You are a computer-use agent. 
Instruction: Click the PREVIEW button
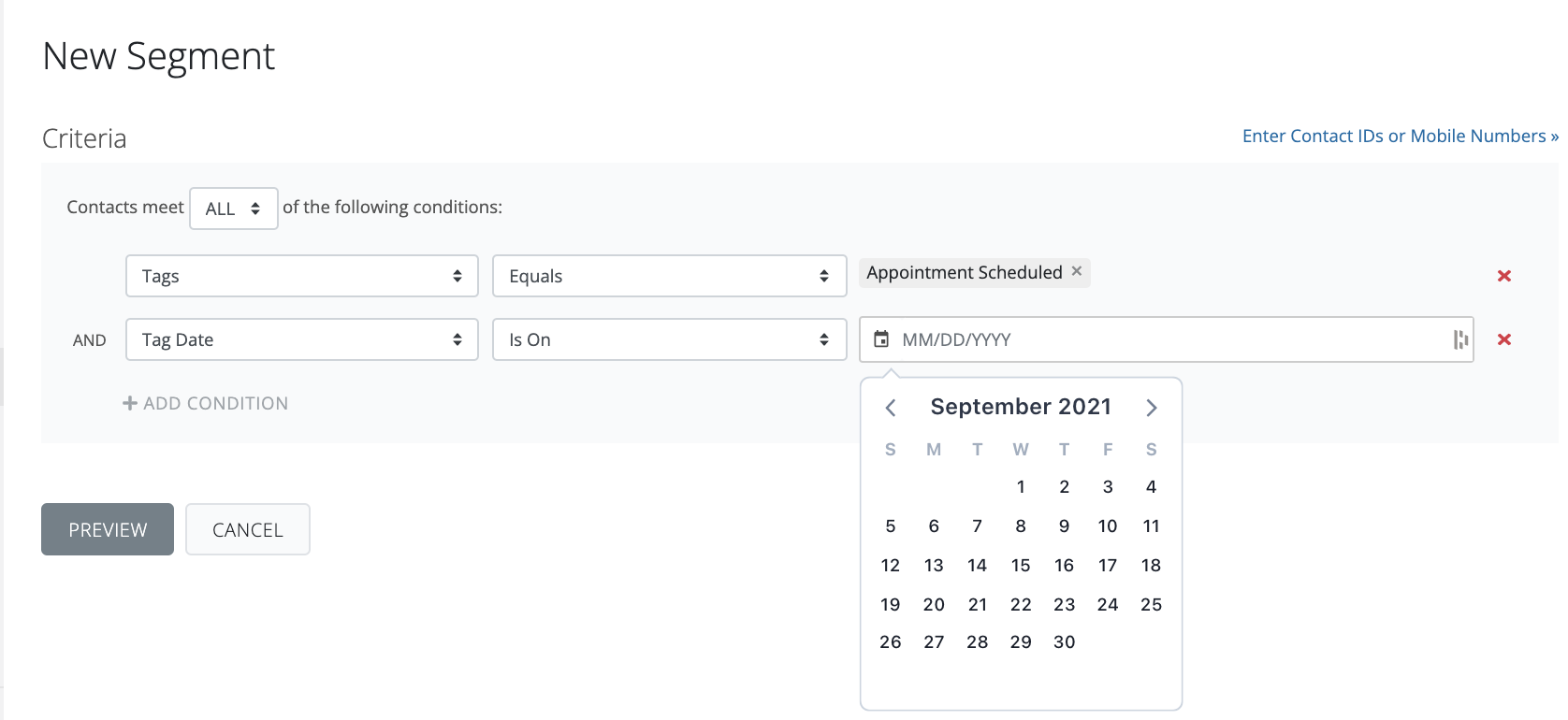(x=108, y=529)
